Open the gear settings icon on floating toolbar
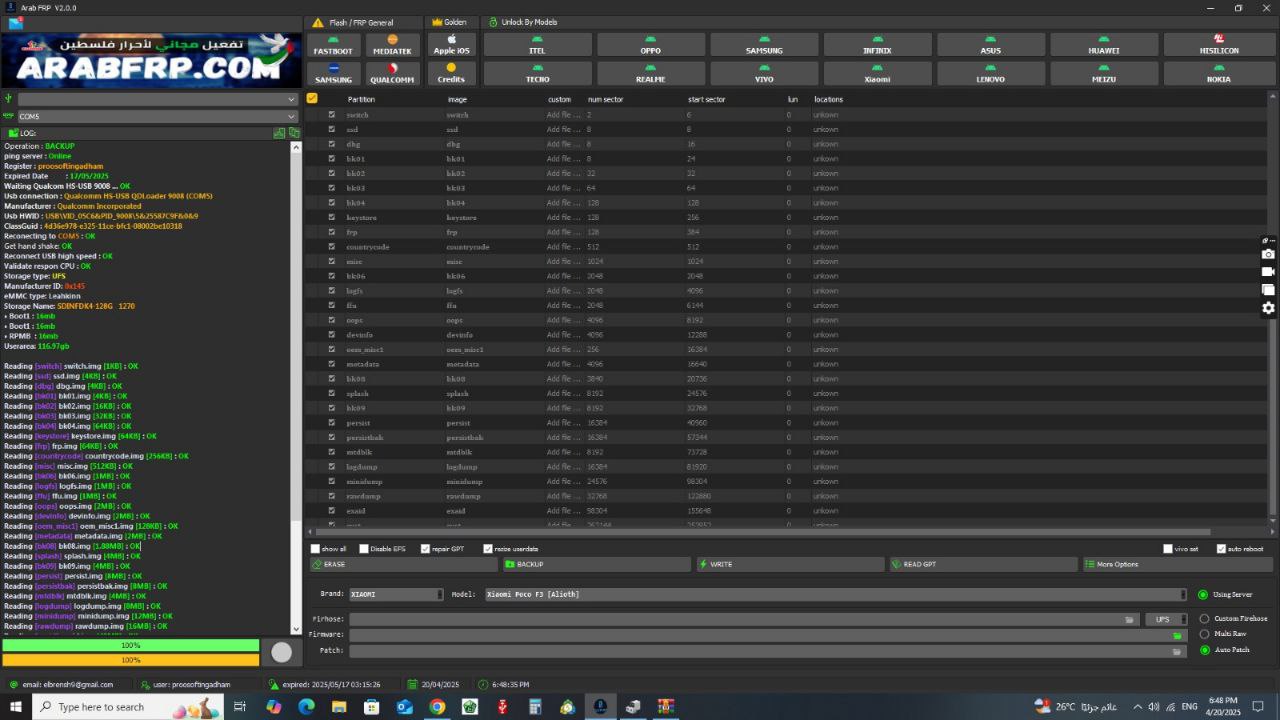This screenshot has width=1280, height=720. 1268,308
